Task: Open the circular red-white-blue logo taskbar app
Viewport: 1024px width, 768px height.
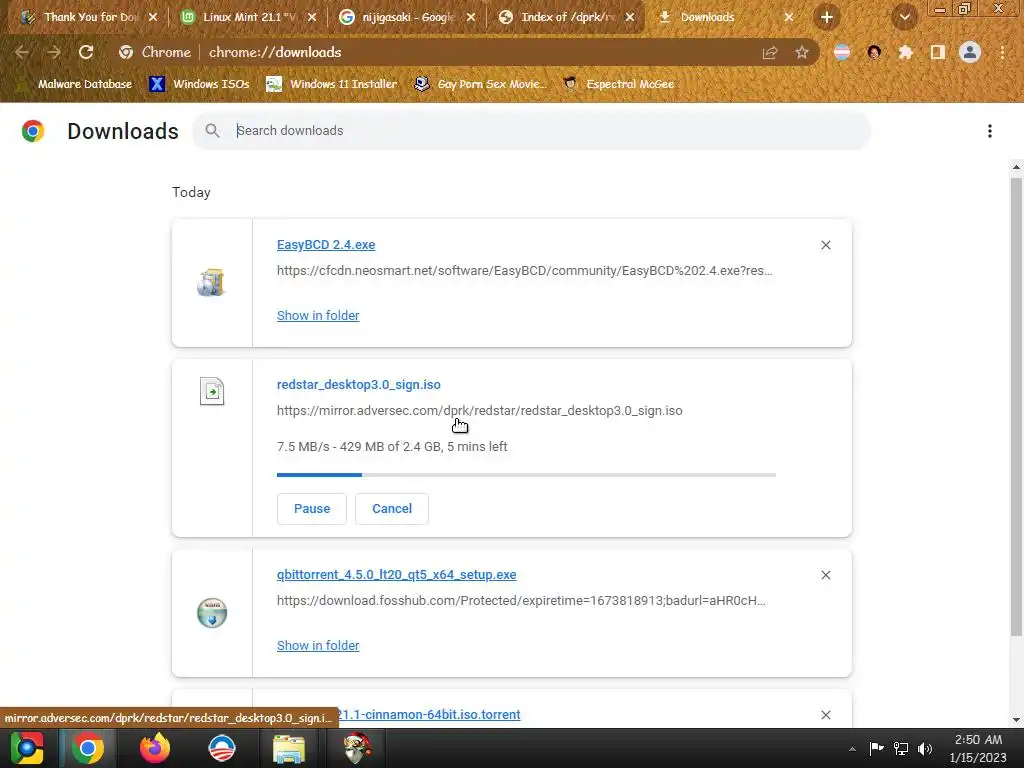Action: pyautogui.click(x=222, y=748)
